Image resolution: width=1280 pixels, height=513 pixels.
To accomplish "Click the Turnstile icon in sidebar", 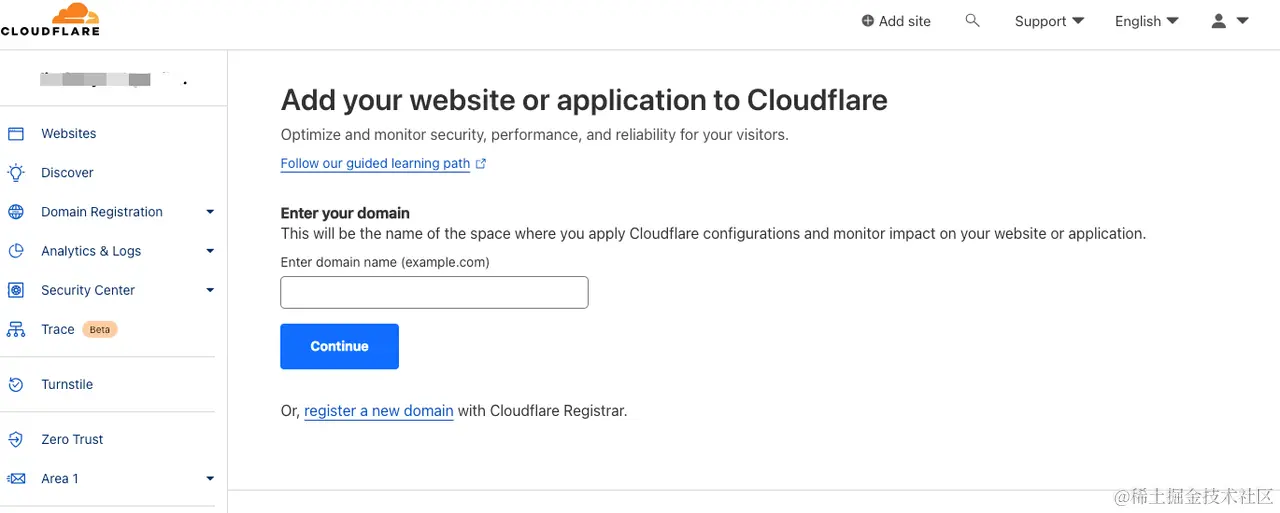I will 16,385.
